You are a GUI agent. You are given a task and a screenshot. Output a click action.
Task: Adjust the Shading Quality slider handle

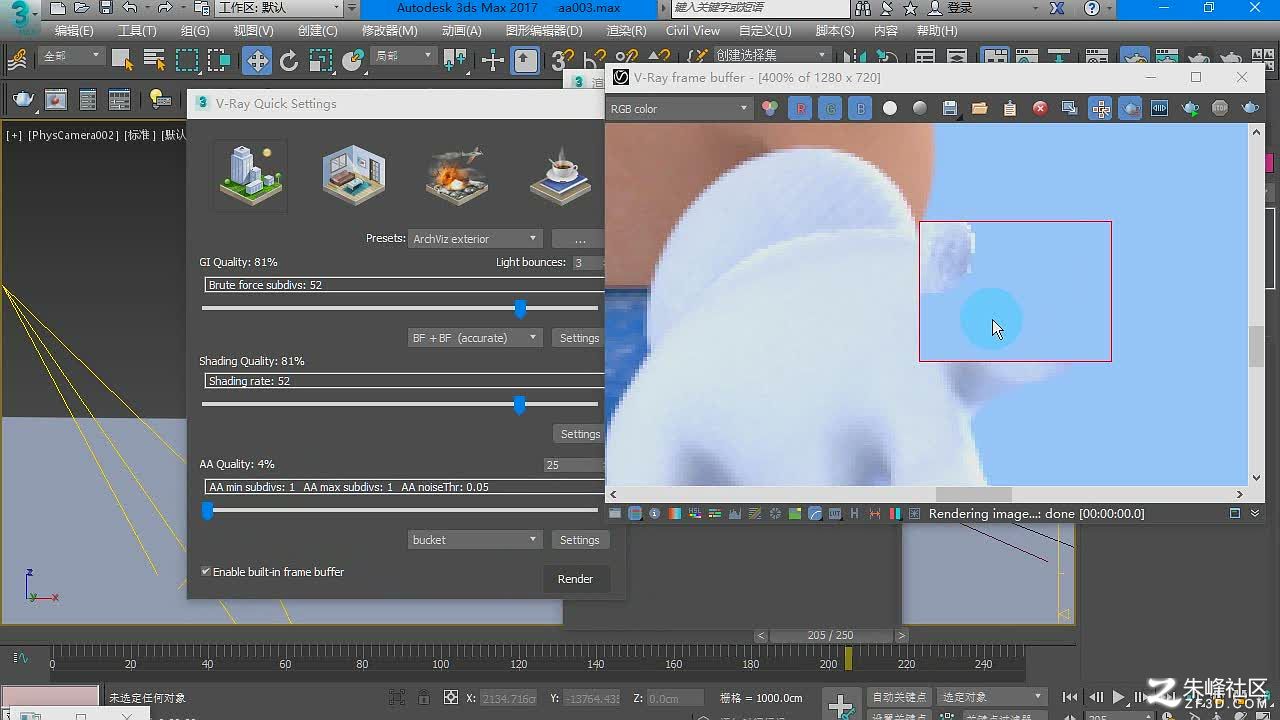tap(519, 405)
